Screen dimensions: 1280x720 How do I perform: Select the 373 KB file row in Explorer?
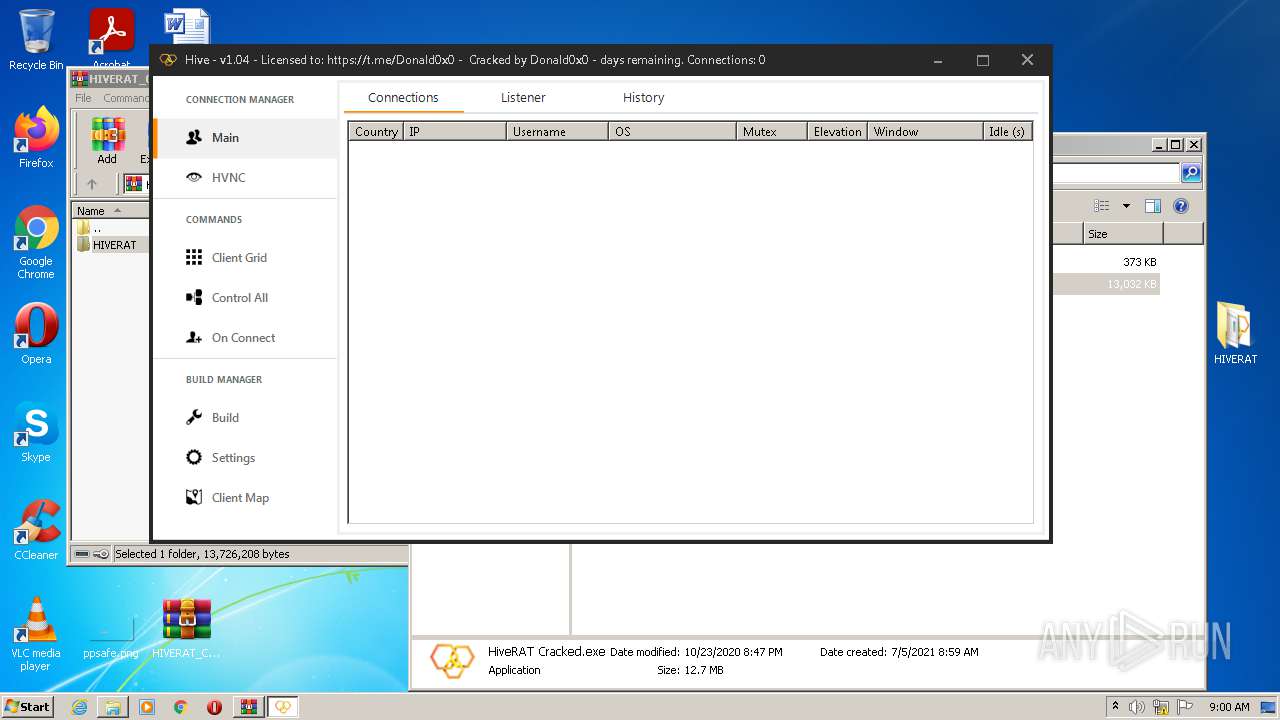(1106, 262)
